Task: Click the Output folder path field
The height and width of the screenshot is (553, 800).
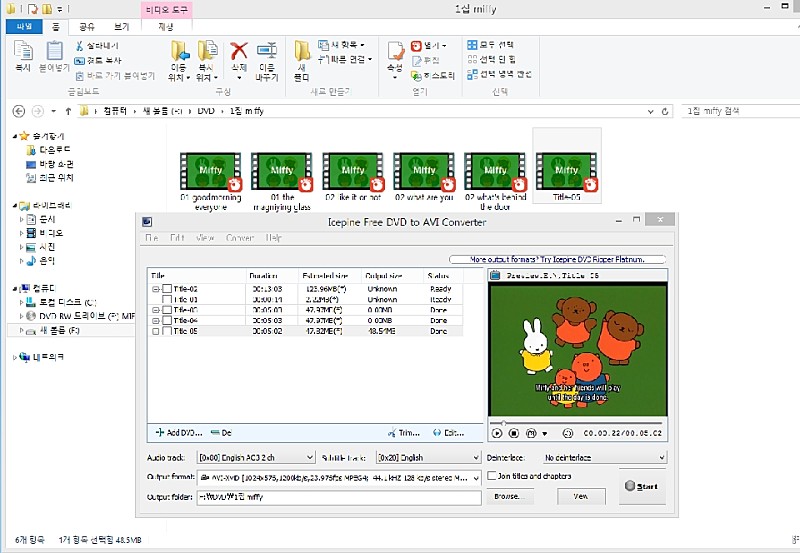Action: (x=339, y=497)
